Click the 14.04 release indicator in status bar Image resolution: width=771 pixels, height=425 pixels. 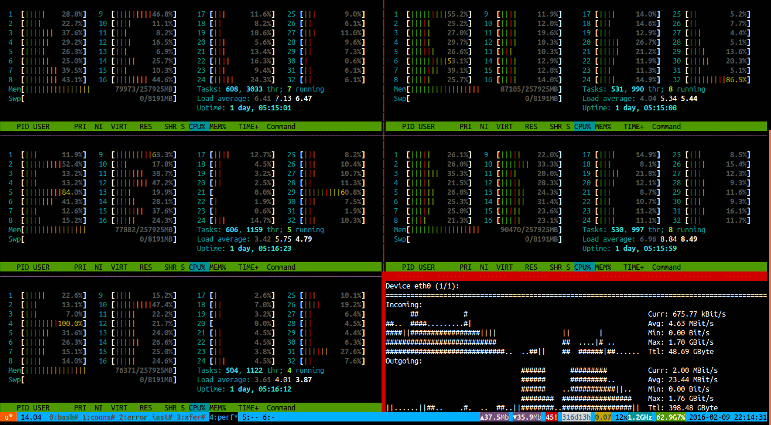(x=30, y=416)
